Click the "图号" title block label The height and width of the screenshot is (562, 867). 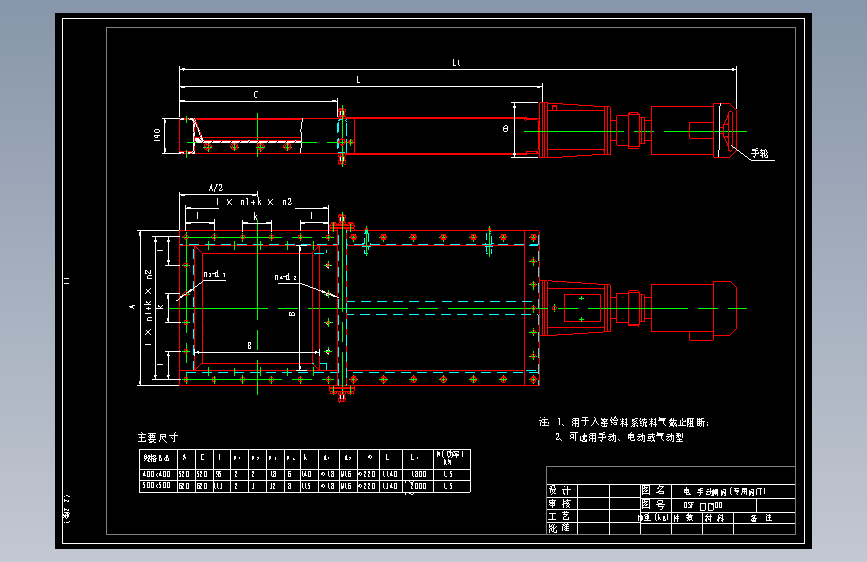(654, 504)
